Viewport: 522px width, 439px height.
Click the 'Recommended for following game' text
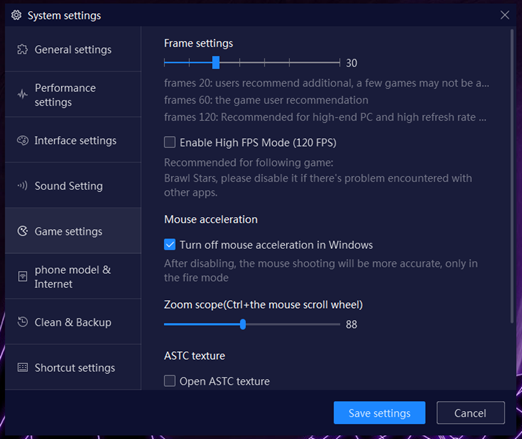pyautogui.click(x=248, y=162)
